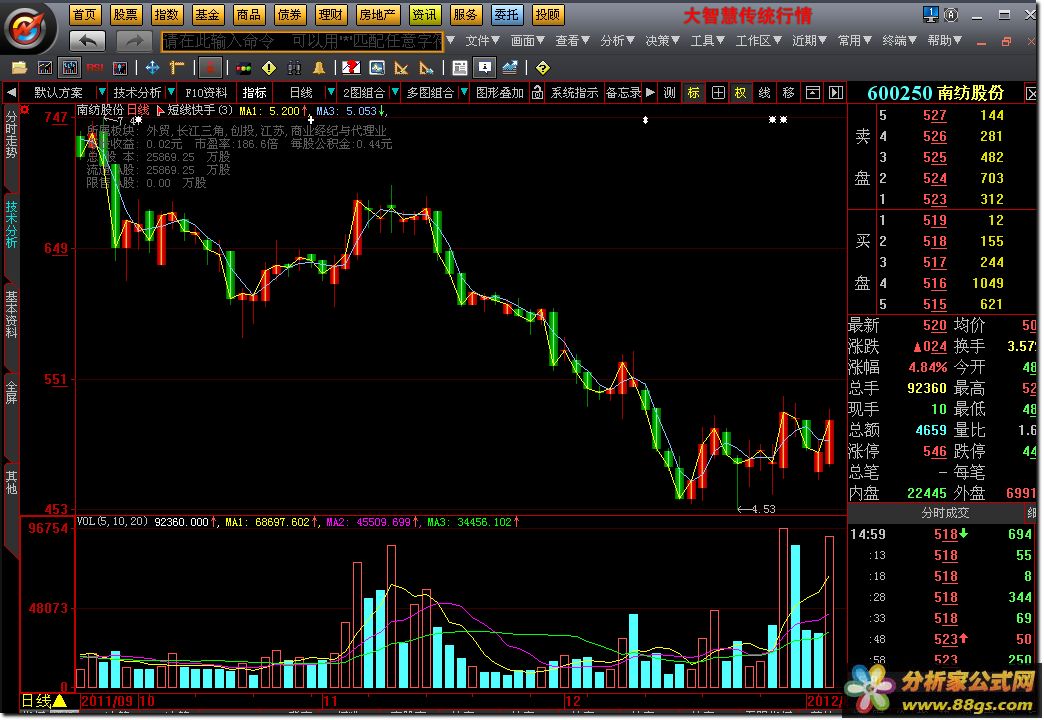Toggle the 测 measure button

coord(669,93)
